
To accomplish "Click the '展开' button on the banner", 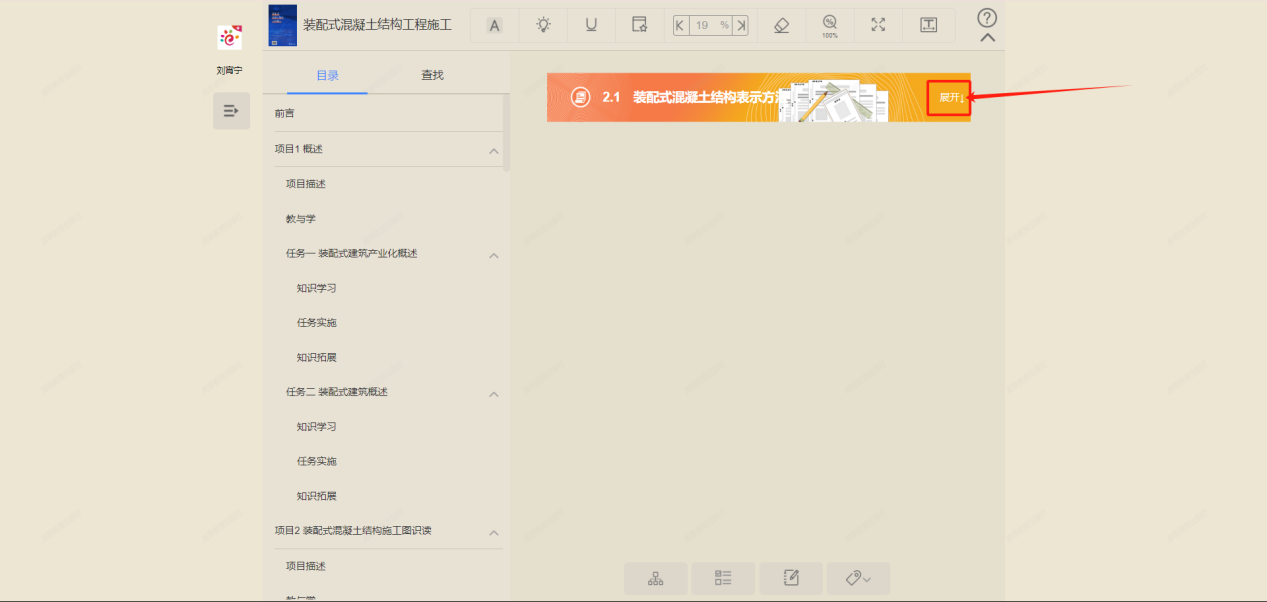I will 949,98.
